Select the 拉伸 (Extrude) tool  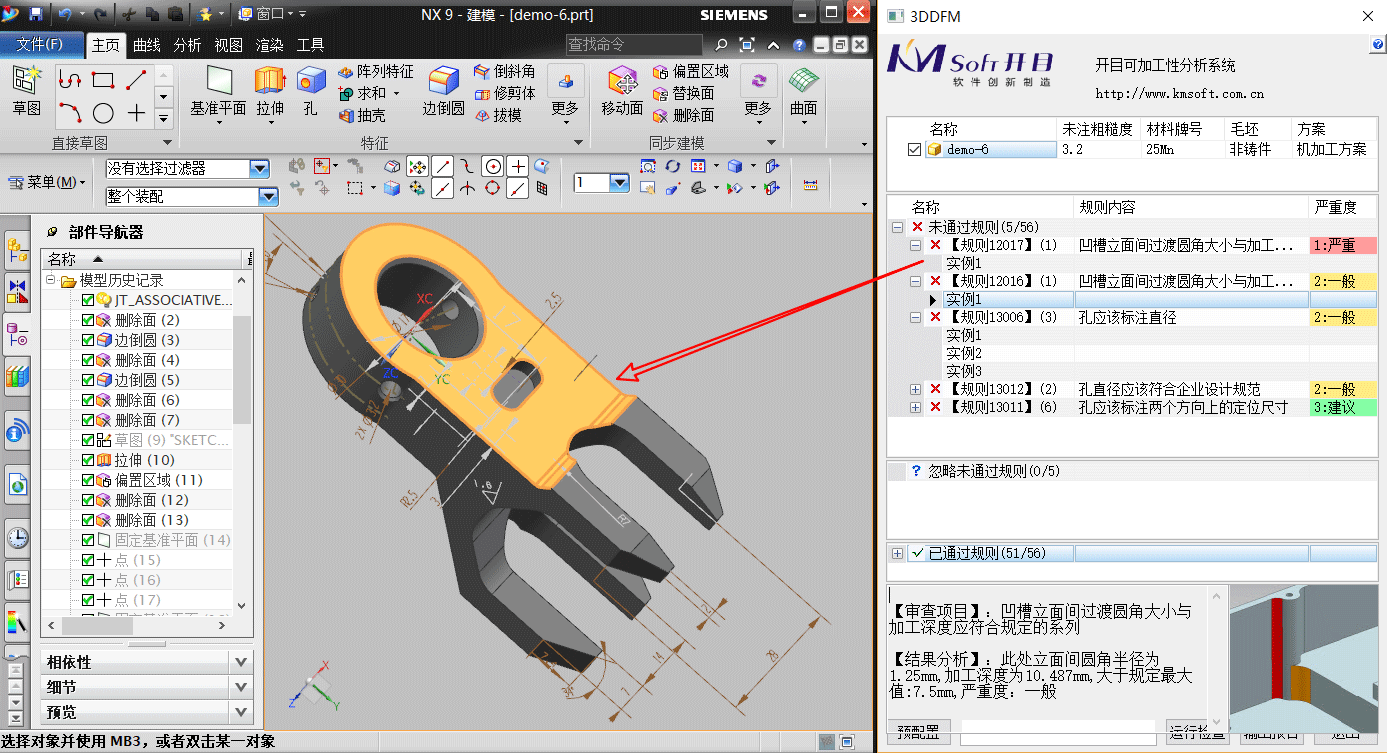point(269,82)
